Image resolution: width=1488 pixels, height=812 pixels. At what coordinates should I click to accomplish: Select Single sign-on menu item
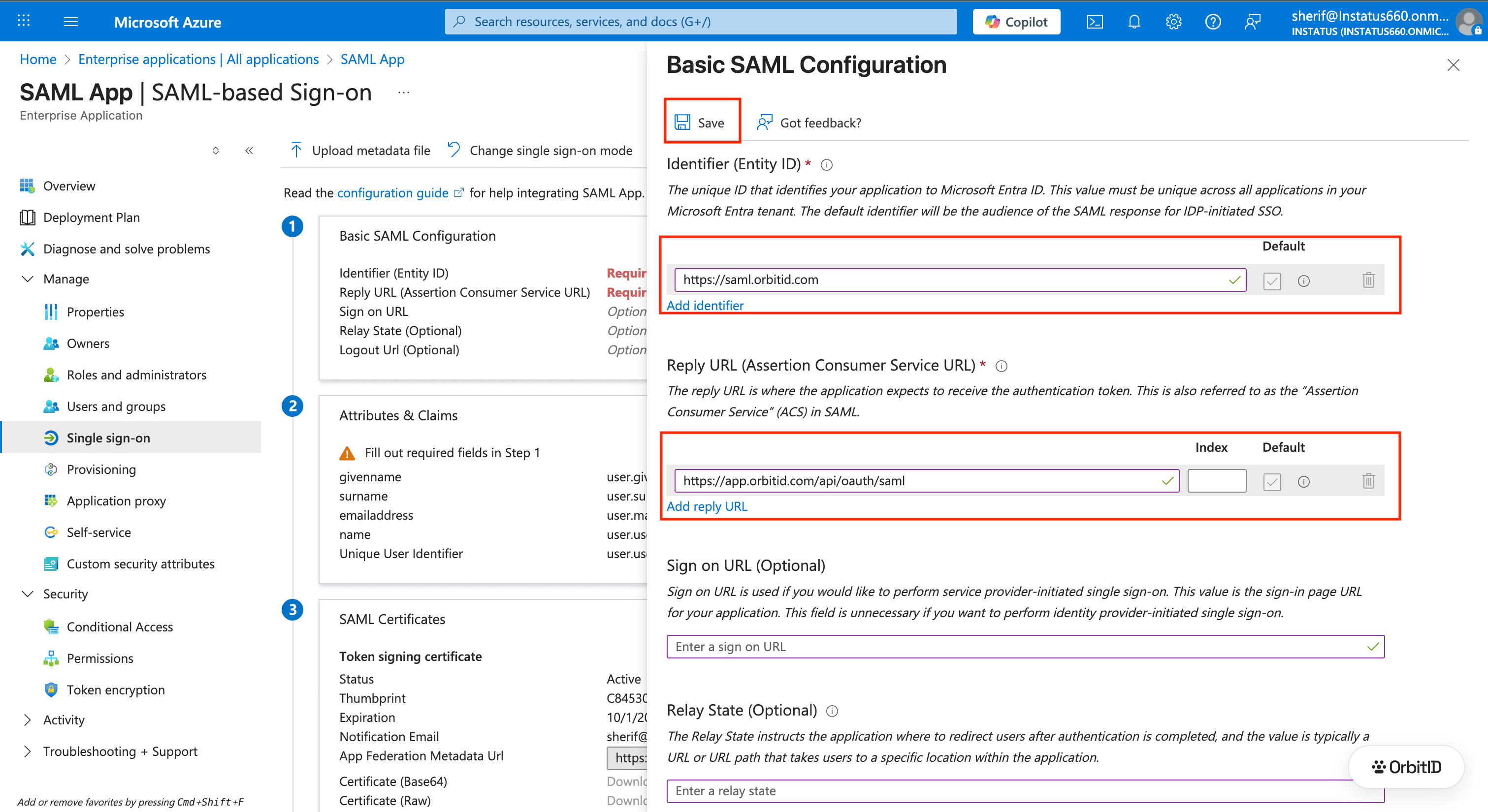coord(130,438)
